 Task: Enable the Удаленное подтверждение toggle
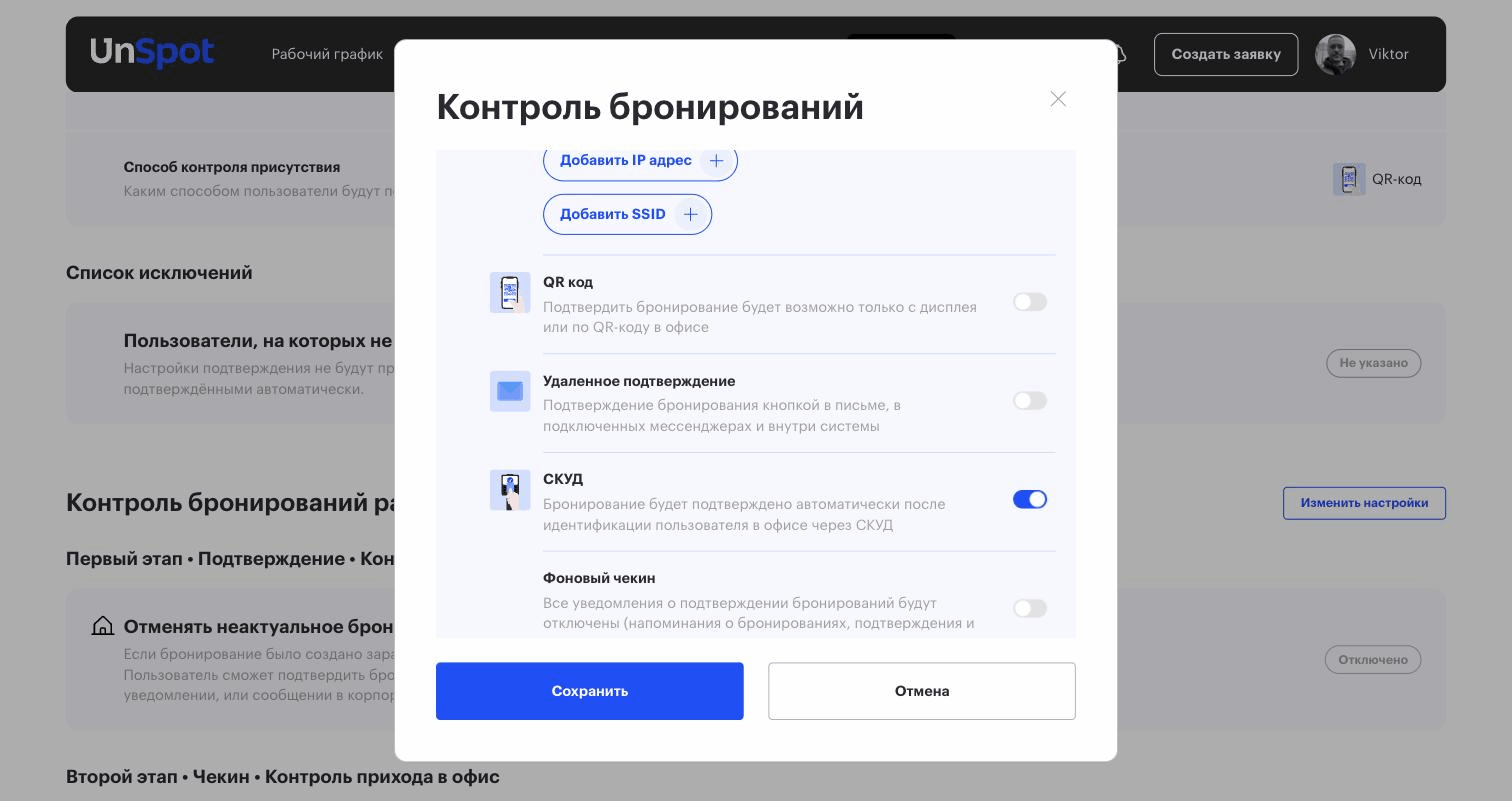click(x=1030, y=401)
